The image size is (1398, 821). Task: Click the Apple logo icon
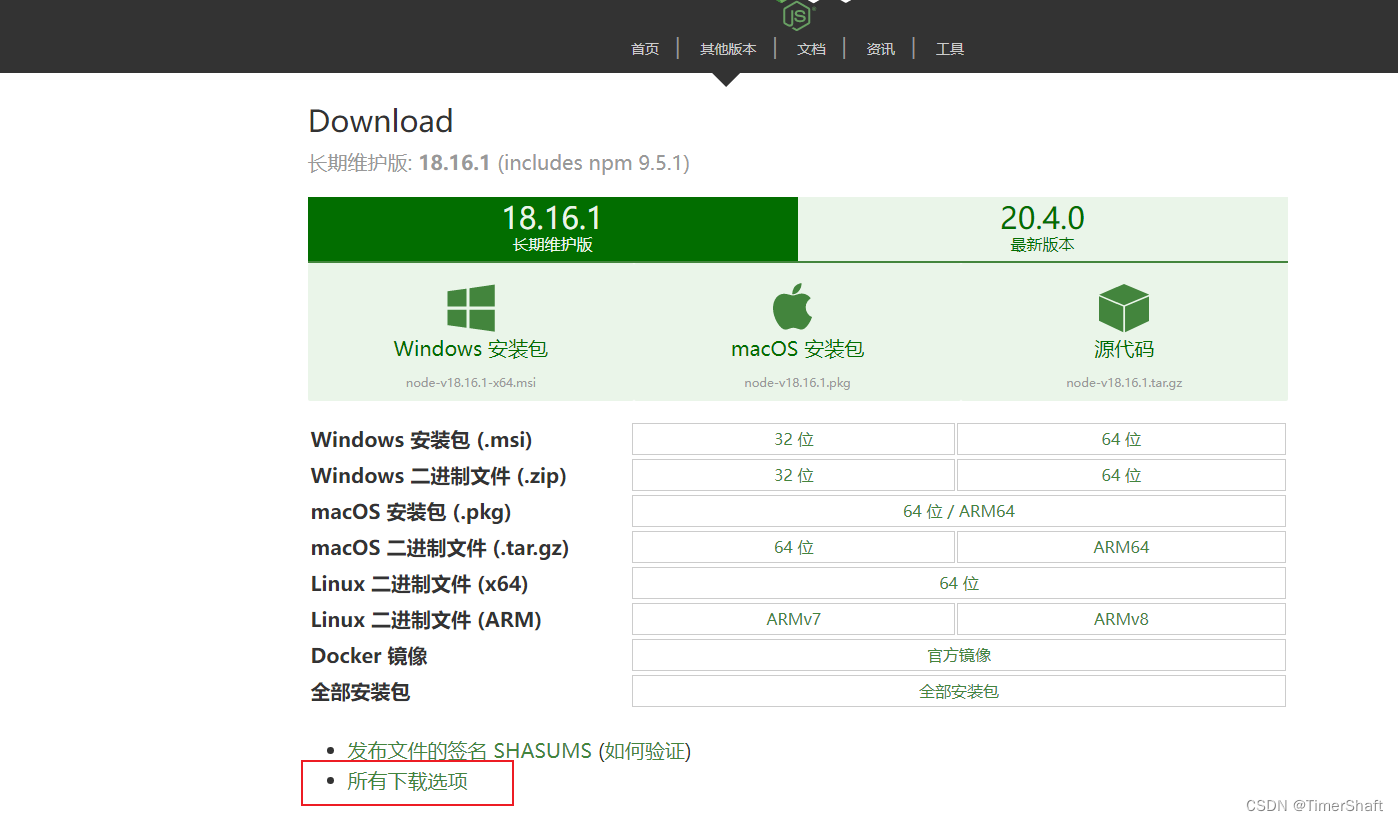(792, 306)
